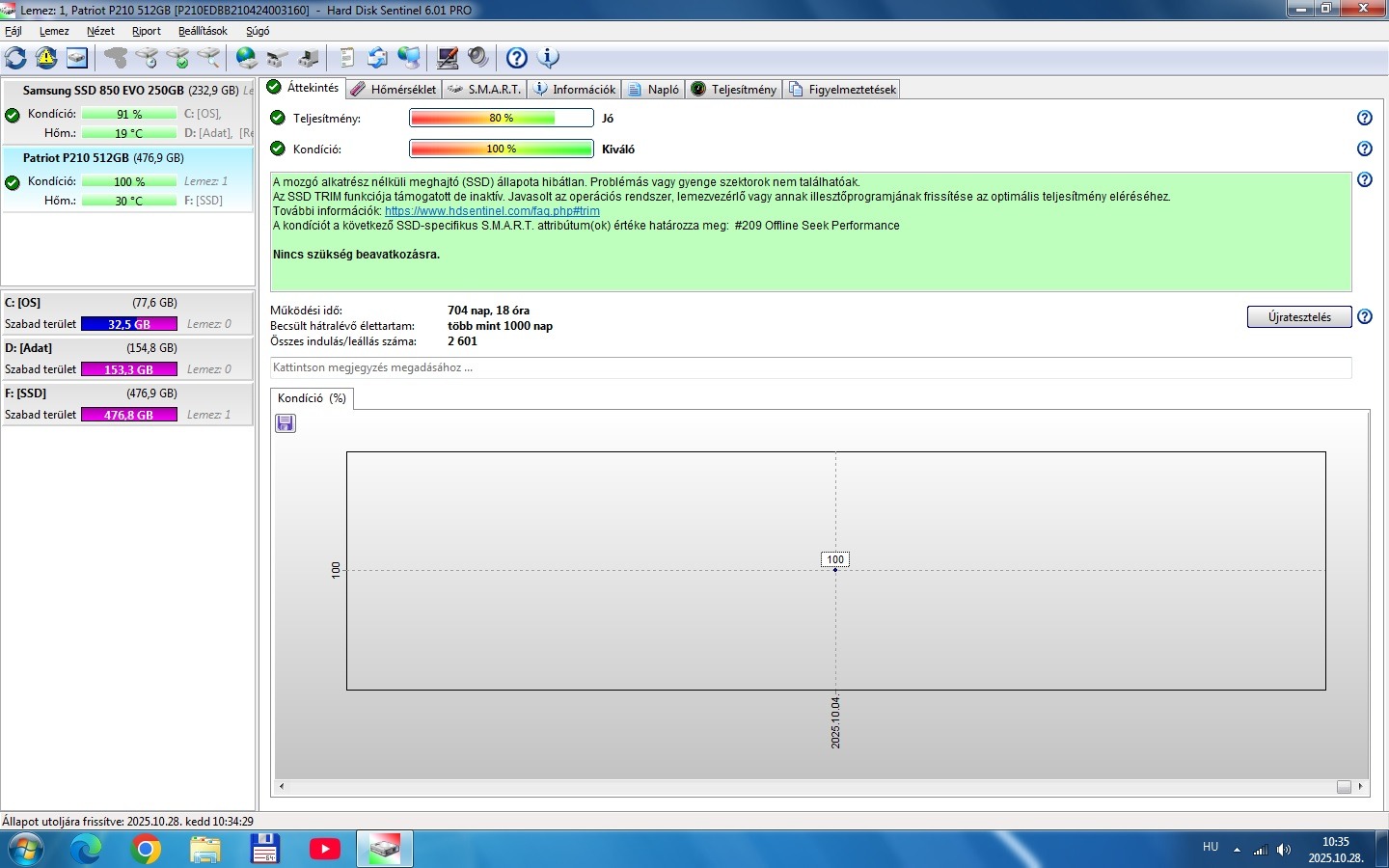The image size is (1389, 868).
Task: Click the volume icon in system tray
Action: coord(1284,850)
